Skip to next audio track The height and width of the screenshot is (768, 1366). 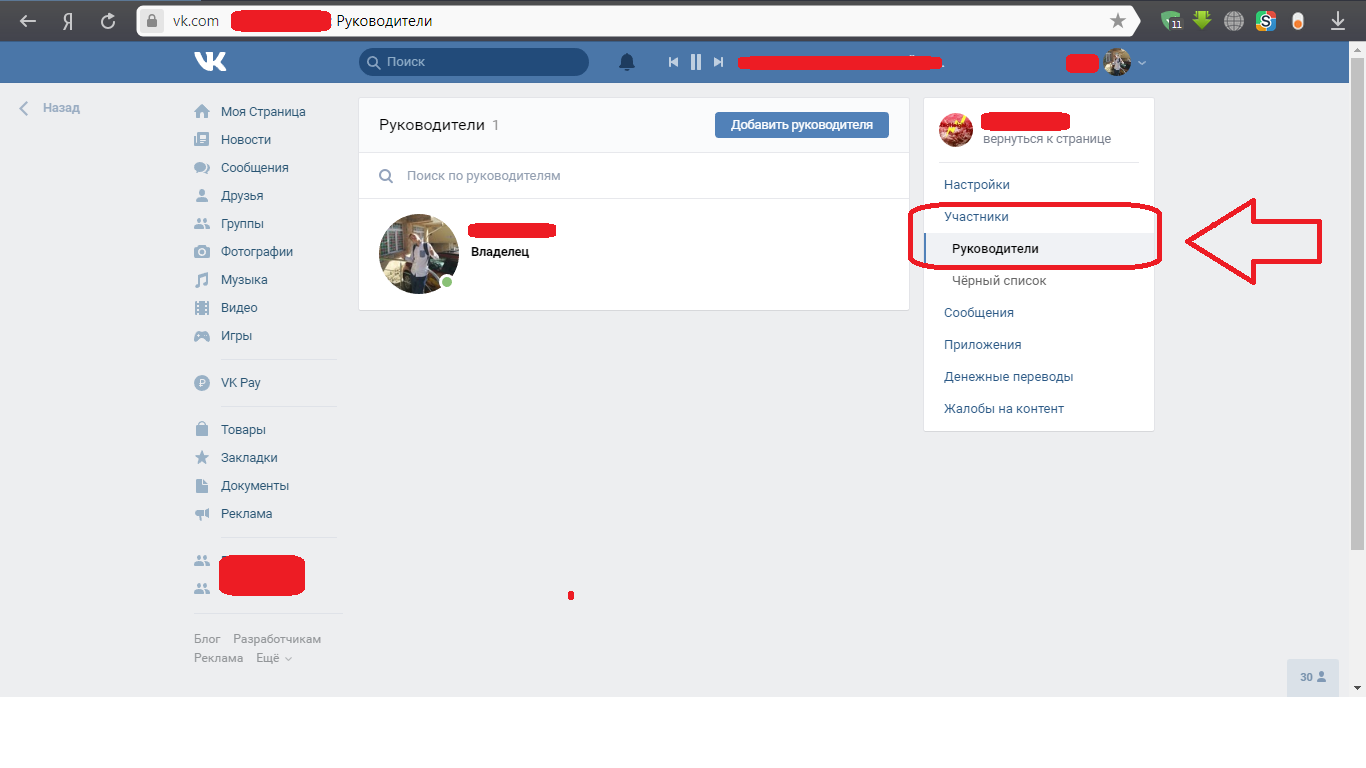point(718,62)
